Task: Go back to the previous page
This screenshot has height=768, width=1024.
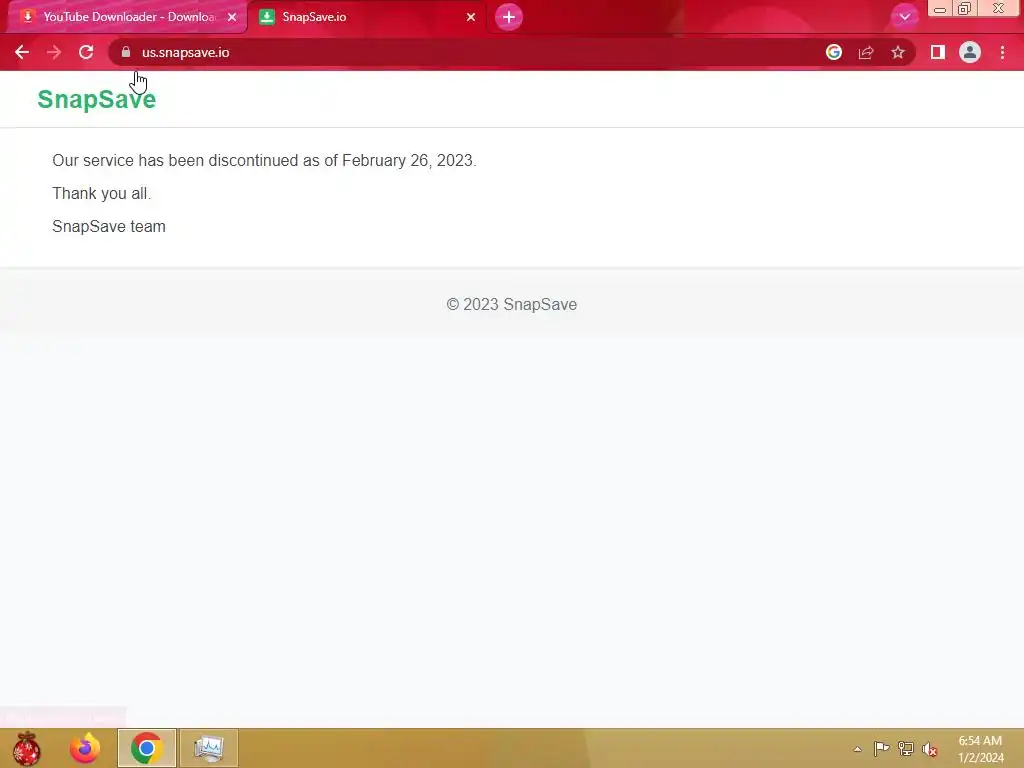Action: pyautogui.click(x=22, y=52)
